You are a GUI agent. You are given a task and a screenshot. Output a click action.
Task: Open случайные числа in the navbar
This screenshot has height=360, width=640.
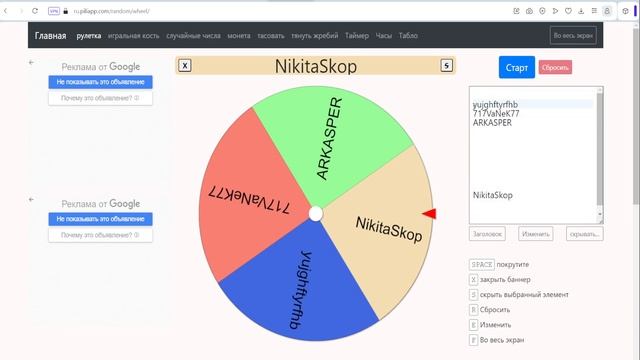(x=193, y=36)
